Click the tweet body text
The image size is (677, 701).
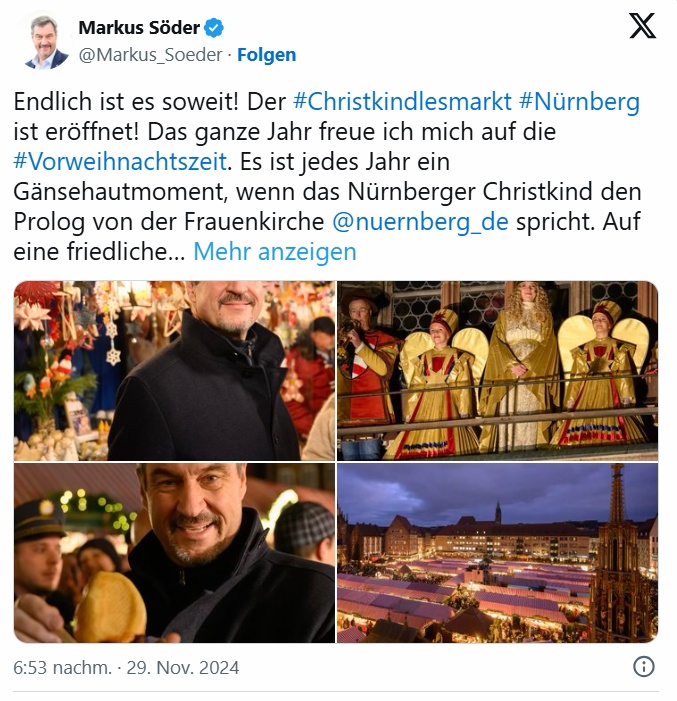327,177
